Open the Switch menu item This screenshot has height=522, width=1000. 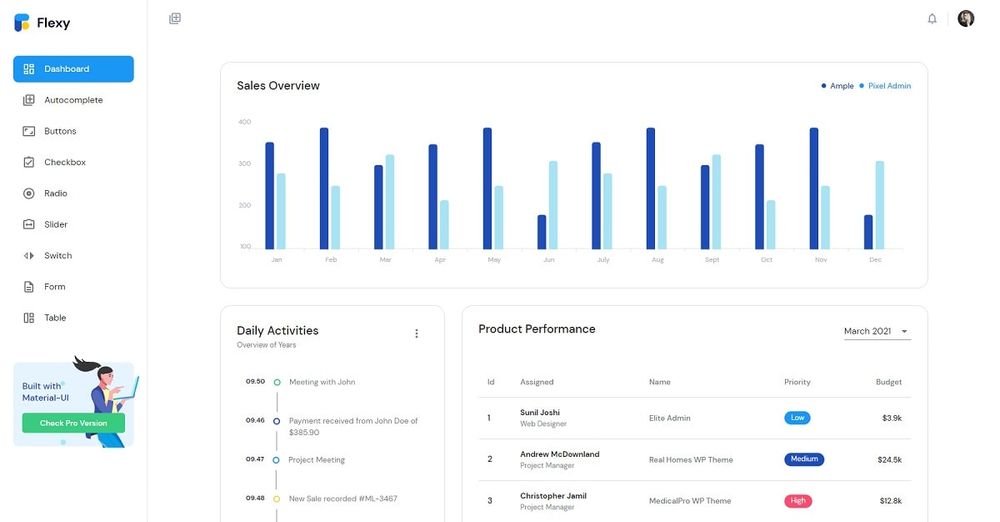click(x=58, y=256)
